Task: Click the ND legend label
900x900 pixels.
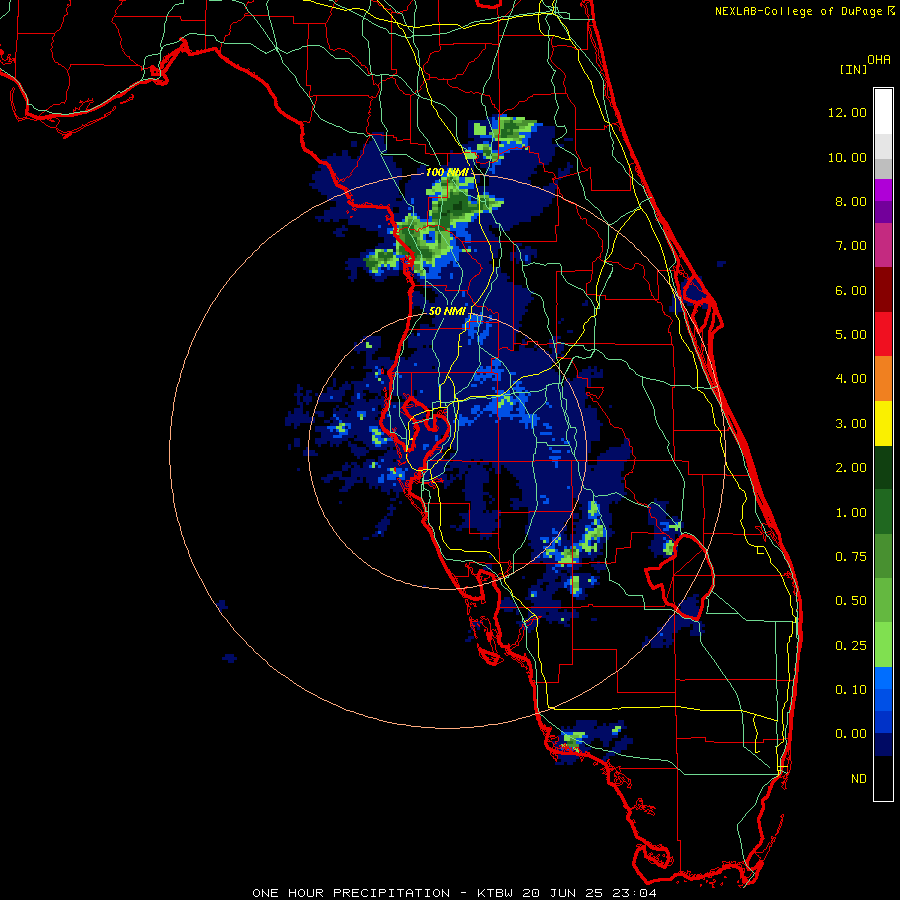Action: point(859,779)
